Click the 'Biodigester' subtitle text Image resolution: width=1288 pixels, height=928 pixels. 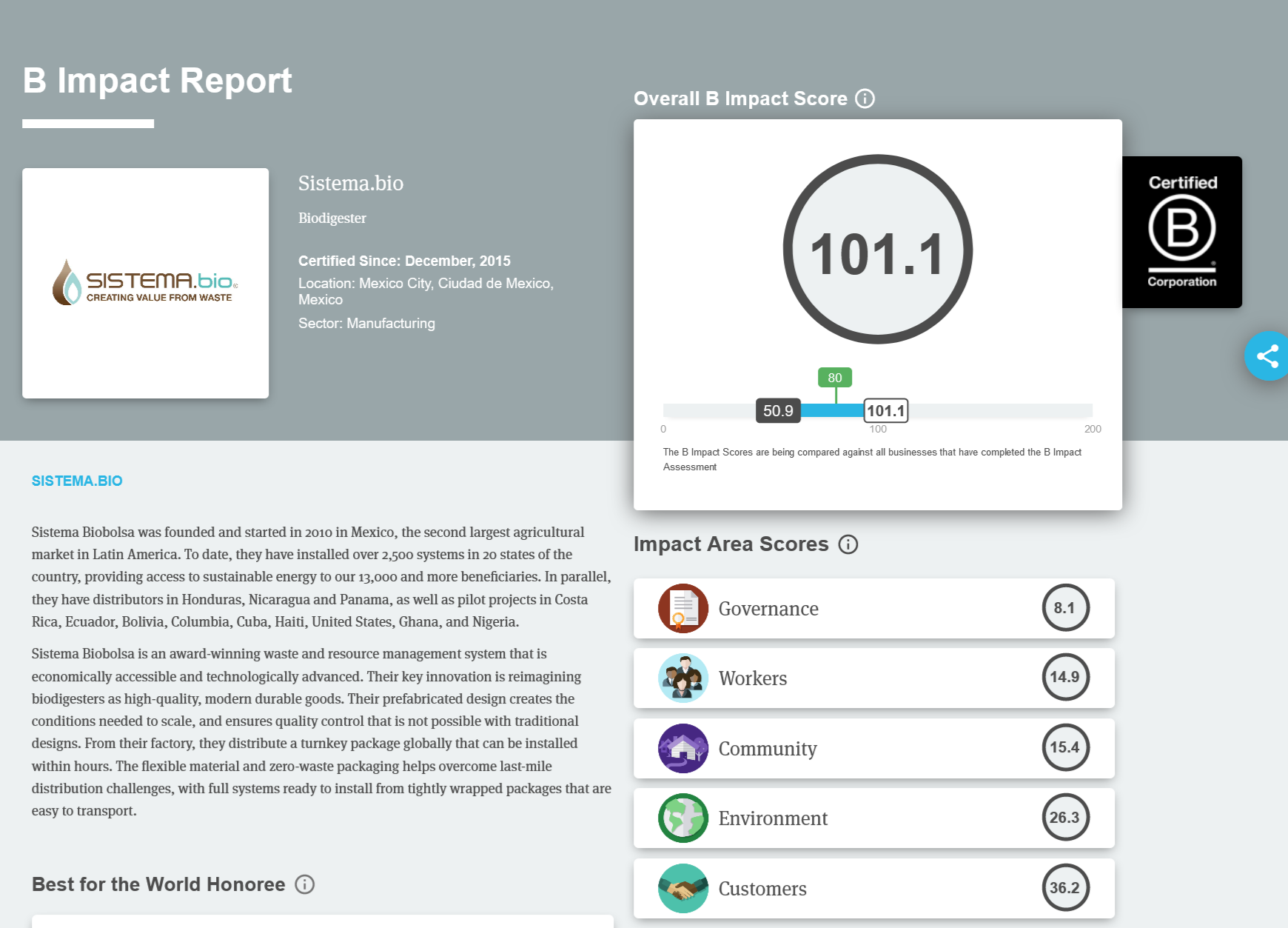[x=332, y=218]
